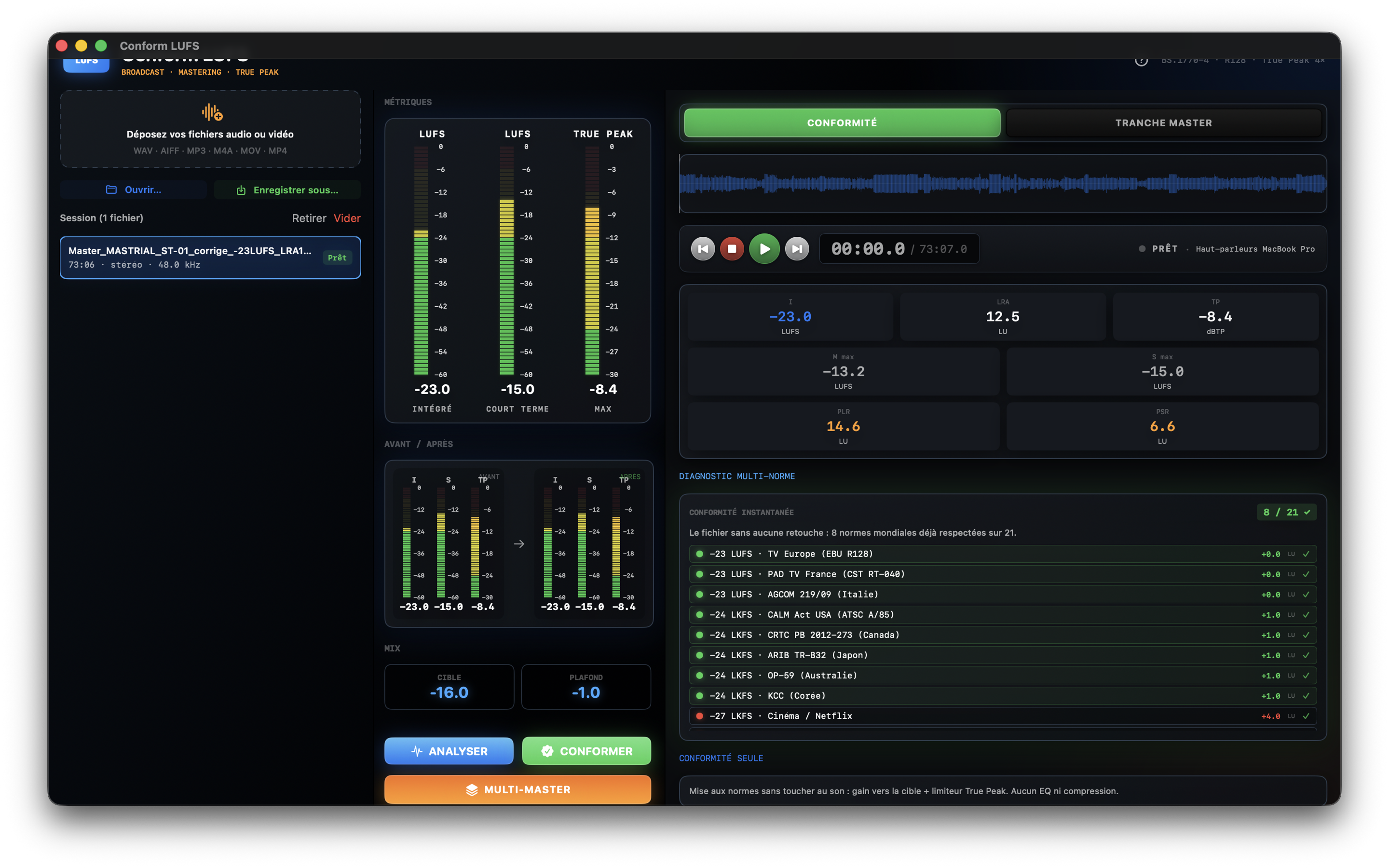Click the CONFORMER button
1389x868 pixels.
coord(586,751)
